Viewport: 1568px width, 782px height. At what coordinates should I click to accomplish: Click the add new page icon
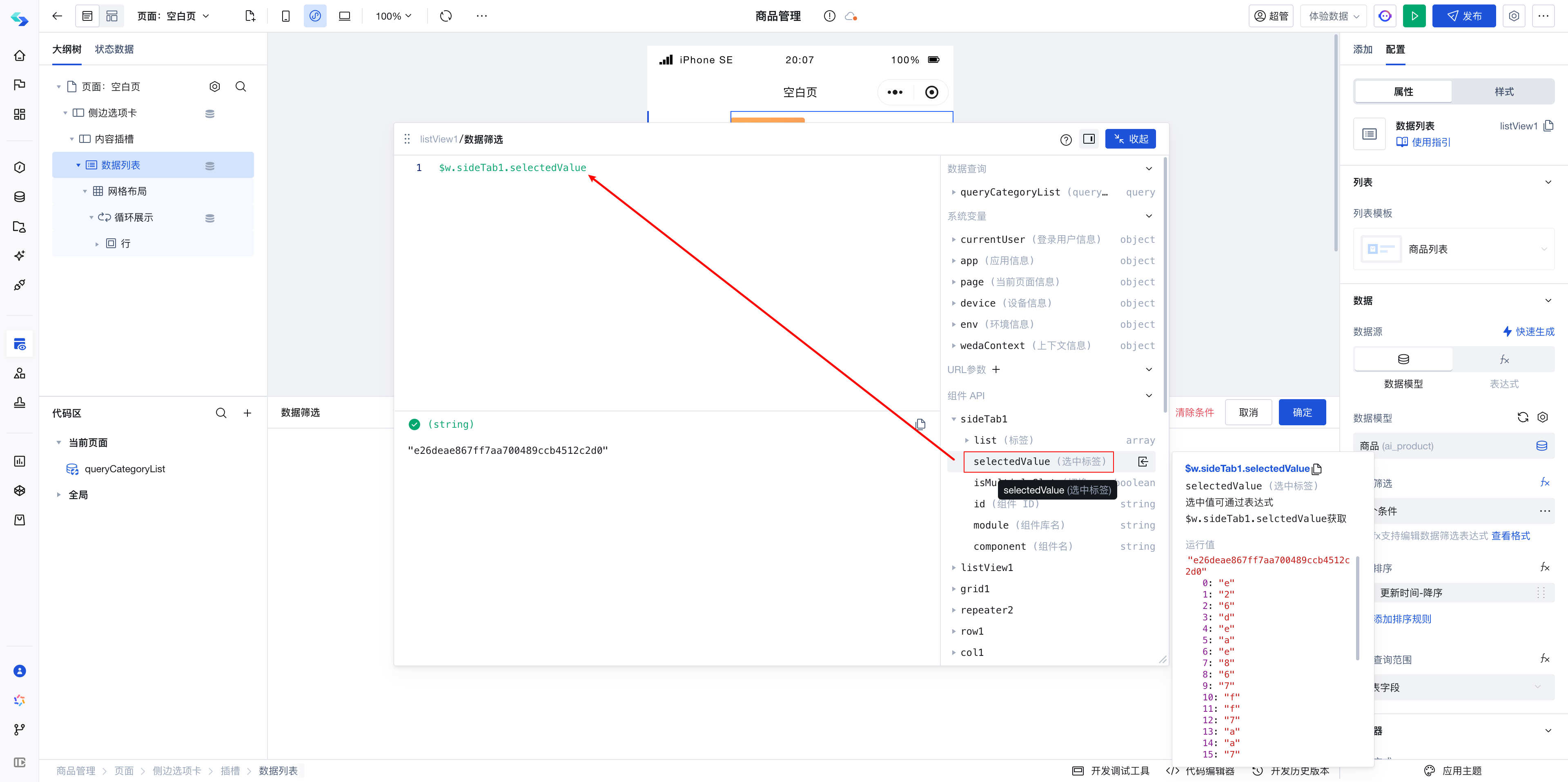(250, 16)
